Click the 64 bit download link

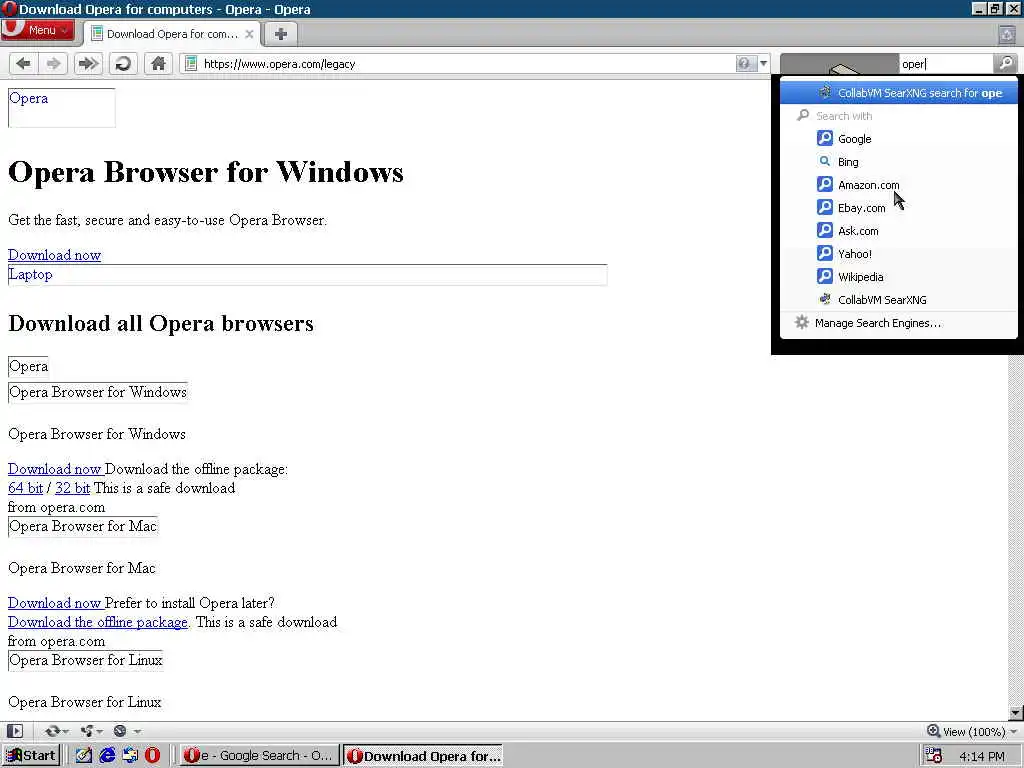[25, 488]
